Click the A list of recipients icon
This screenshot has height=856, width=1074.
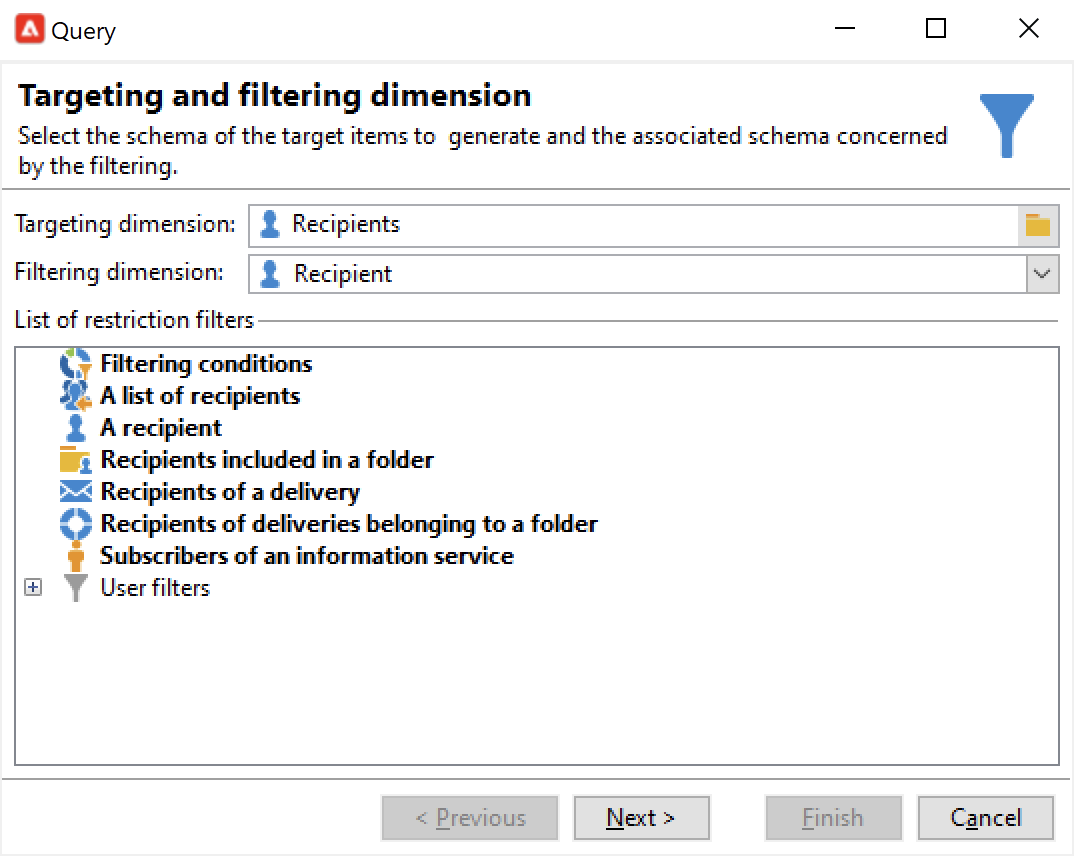[75, 396]
